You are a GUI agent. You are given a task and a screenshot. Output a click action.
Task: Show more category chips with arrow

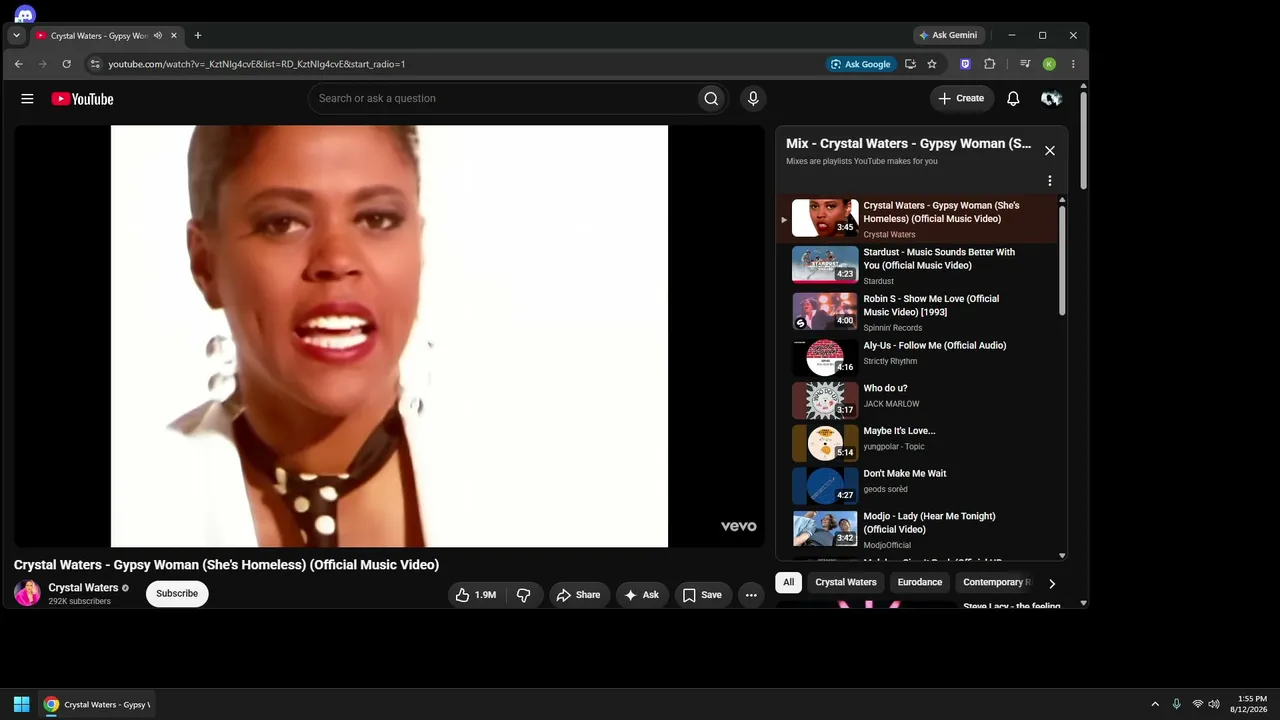point(1051,583)
